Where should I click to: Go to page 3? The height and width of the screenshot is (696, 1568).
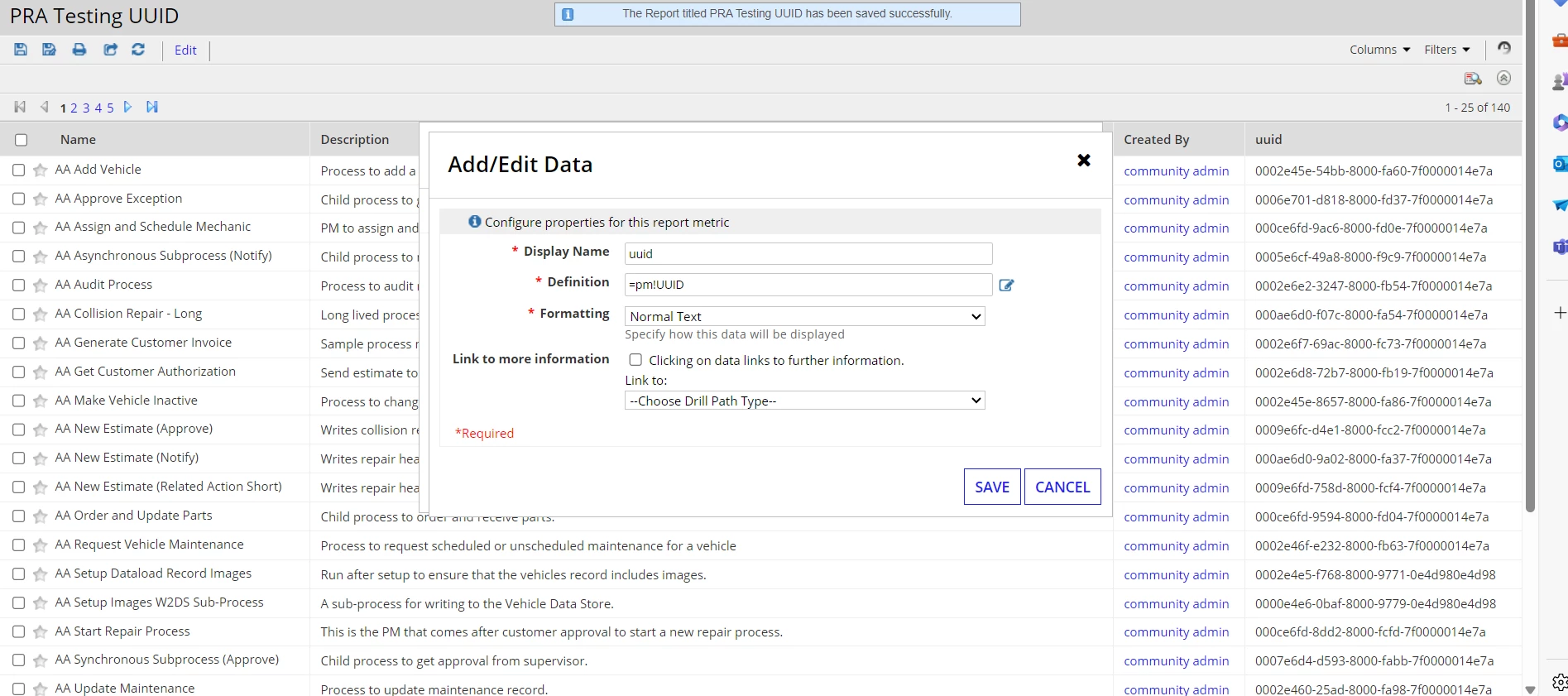(86, 108)
